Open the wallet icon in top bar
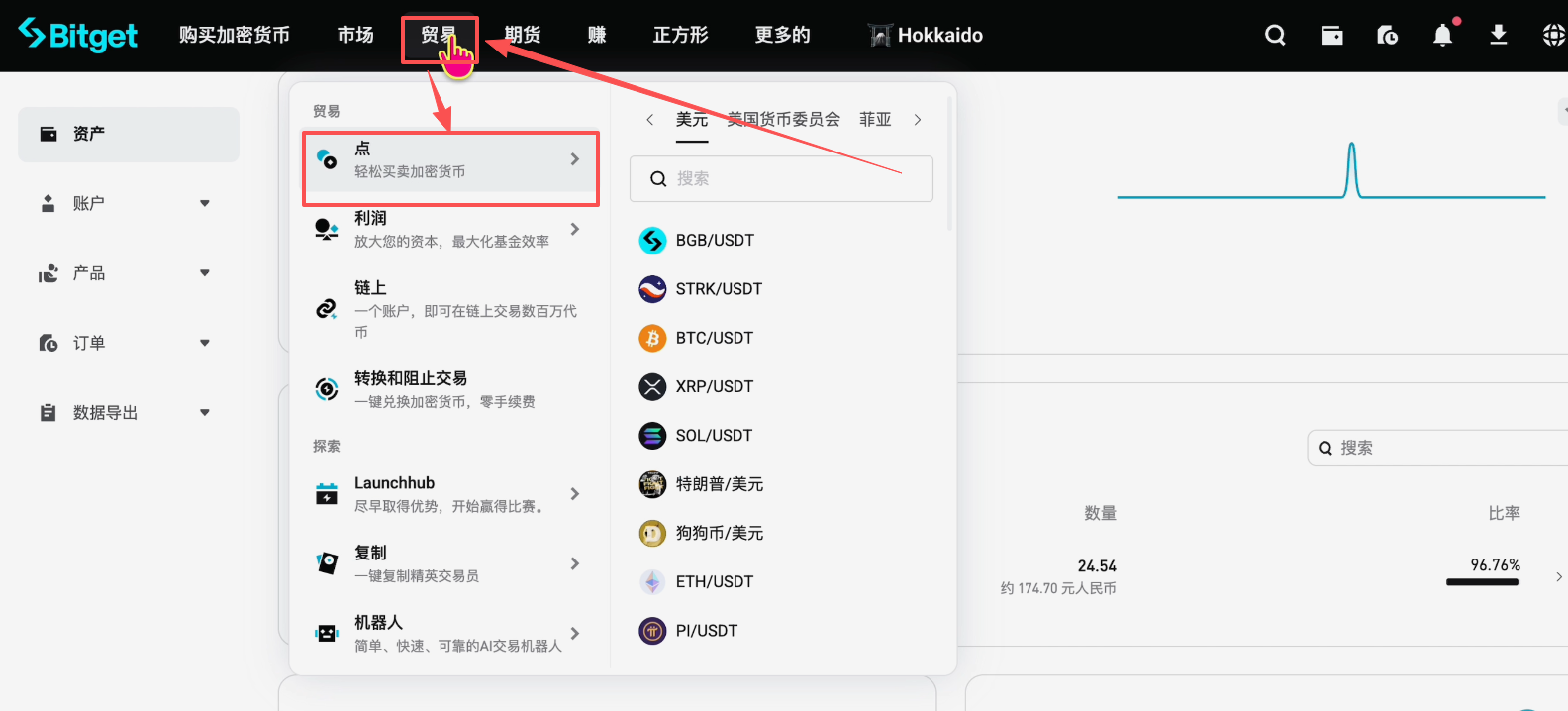 click(1331, 36)
